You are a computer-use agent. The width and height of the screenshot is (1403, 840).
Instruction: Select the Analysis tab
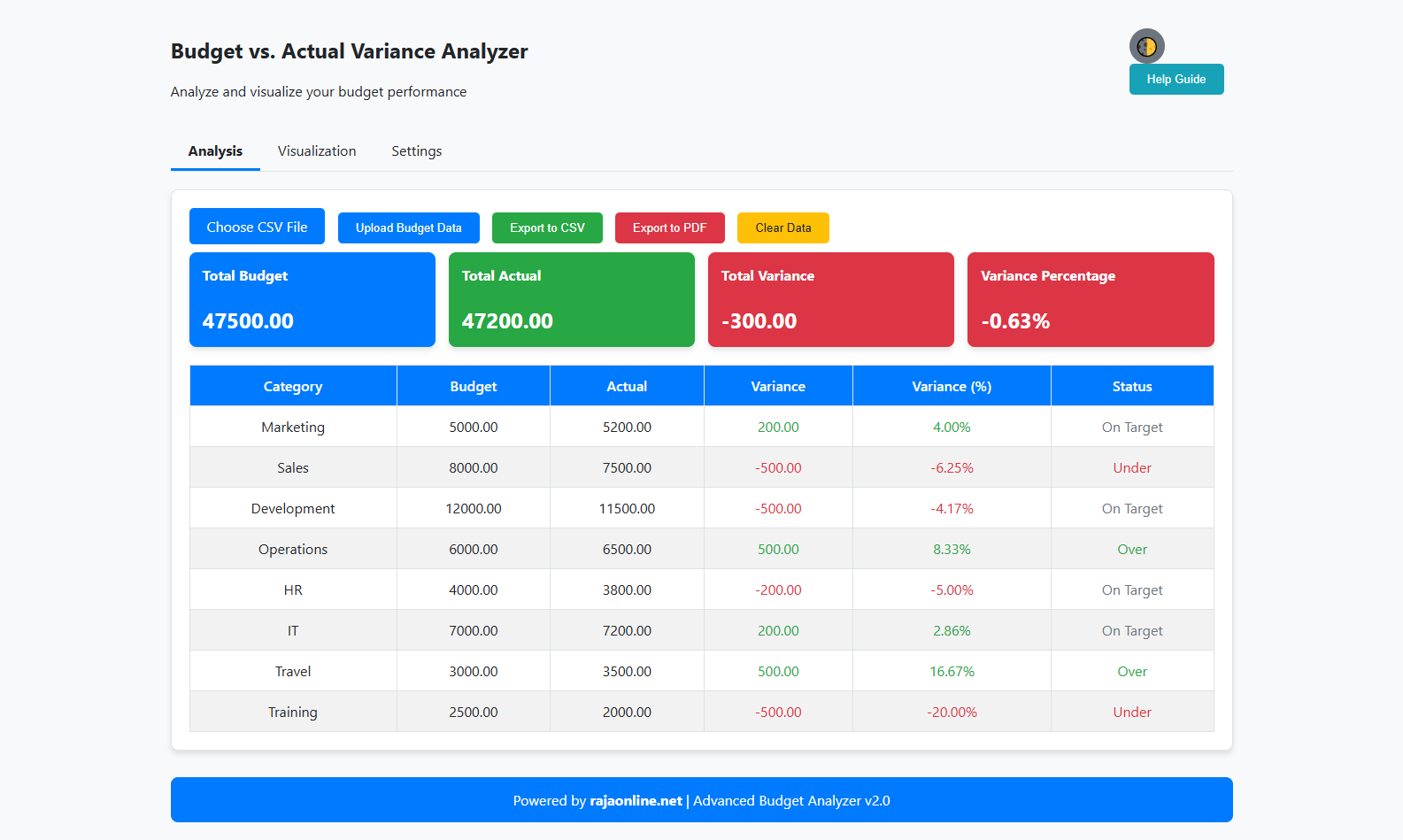click(x=215, y=151)
